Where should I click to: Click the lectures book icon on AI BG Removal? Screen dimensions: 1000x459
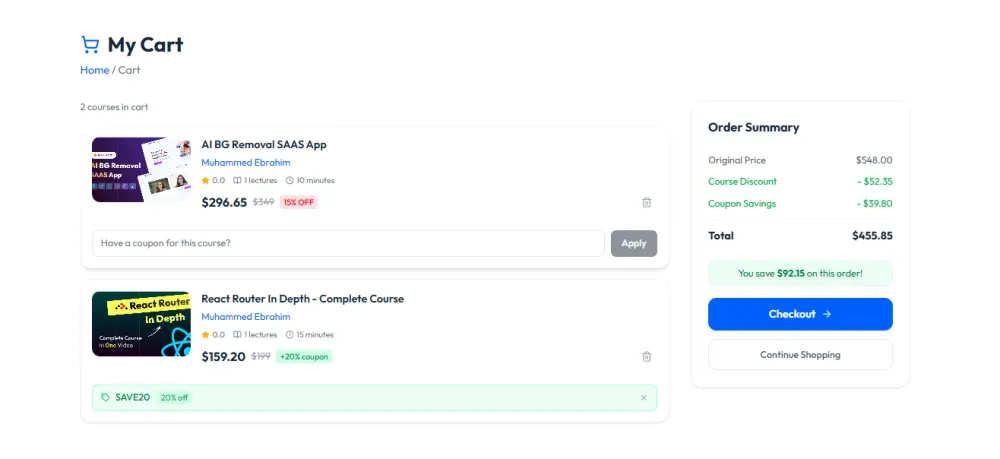(237, 180)
